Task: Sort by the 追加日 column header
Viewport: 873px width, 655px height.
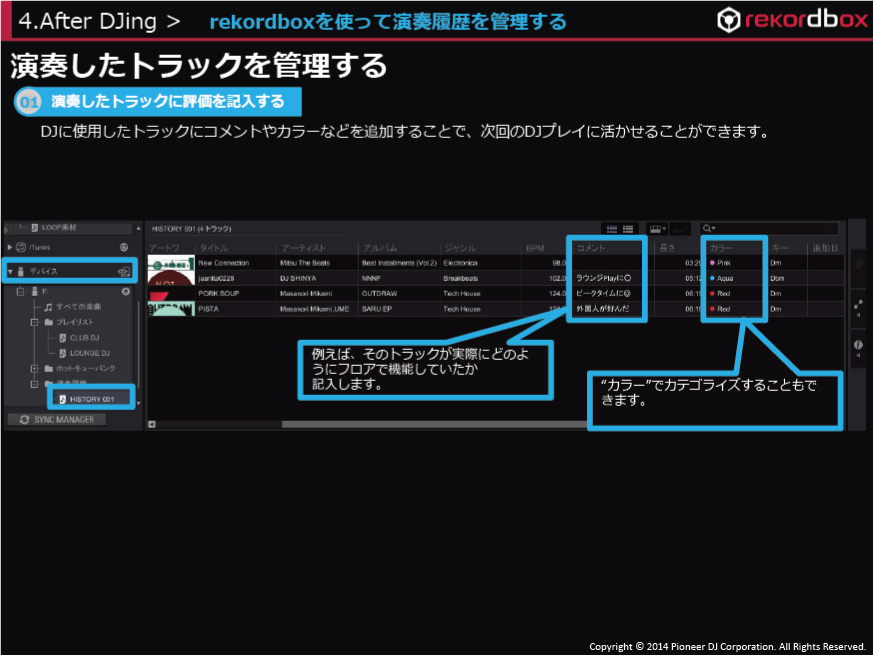Action: pyautogui.click(x=825, y=248)
